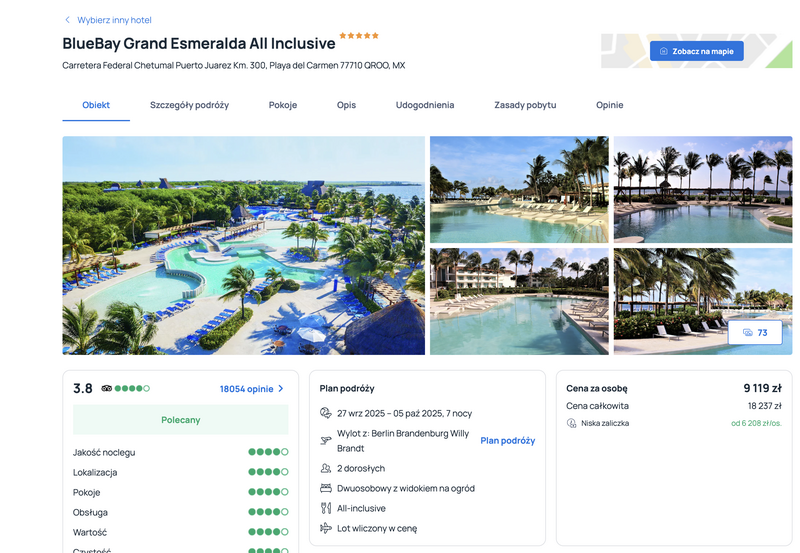Open the Udogodnienia tab
This screenshot has width=800, height=553.
coord(425,105)
